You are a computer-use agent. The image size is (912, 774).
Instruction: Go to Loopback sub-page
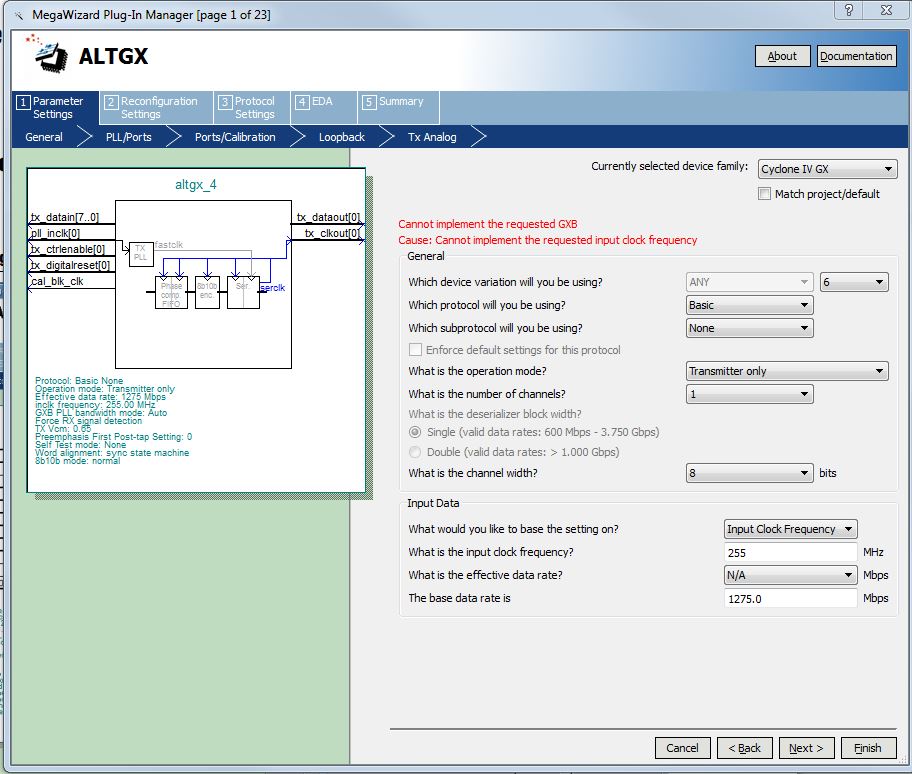pos(341,137)
